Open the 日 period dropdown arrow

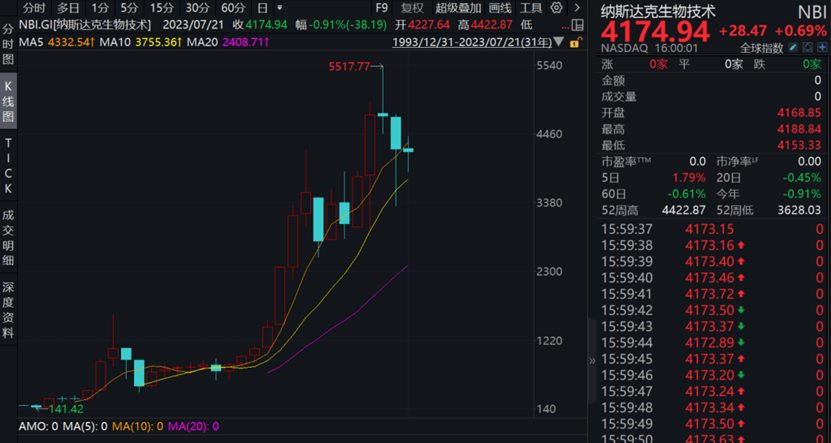pos(278,8)
